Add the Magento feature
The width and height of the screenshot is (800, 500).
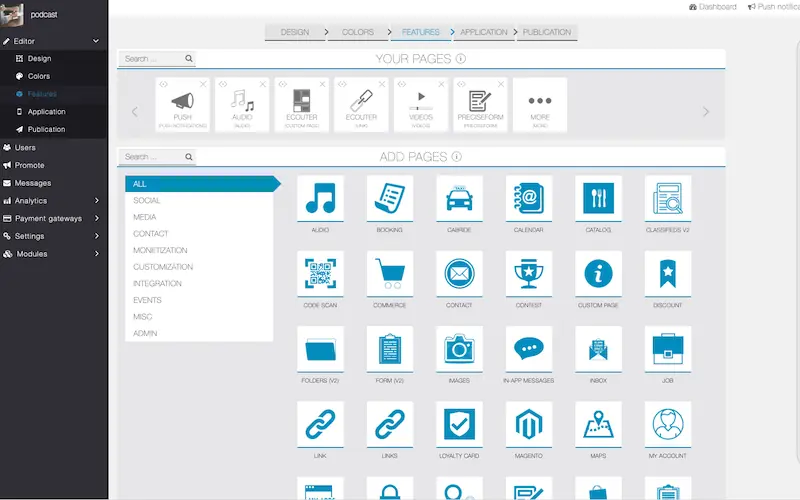529,424
